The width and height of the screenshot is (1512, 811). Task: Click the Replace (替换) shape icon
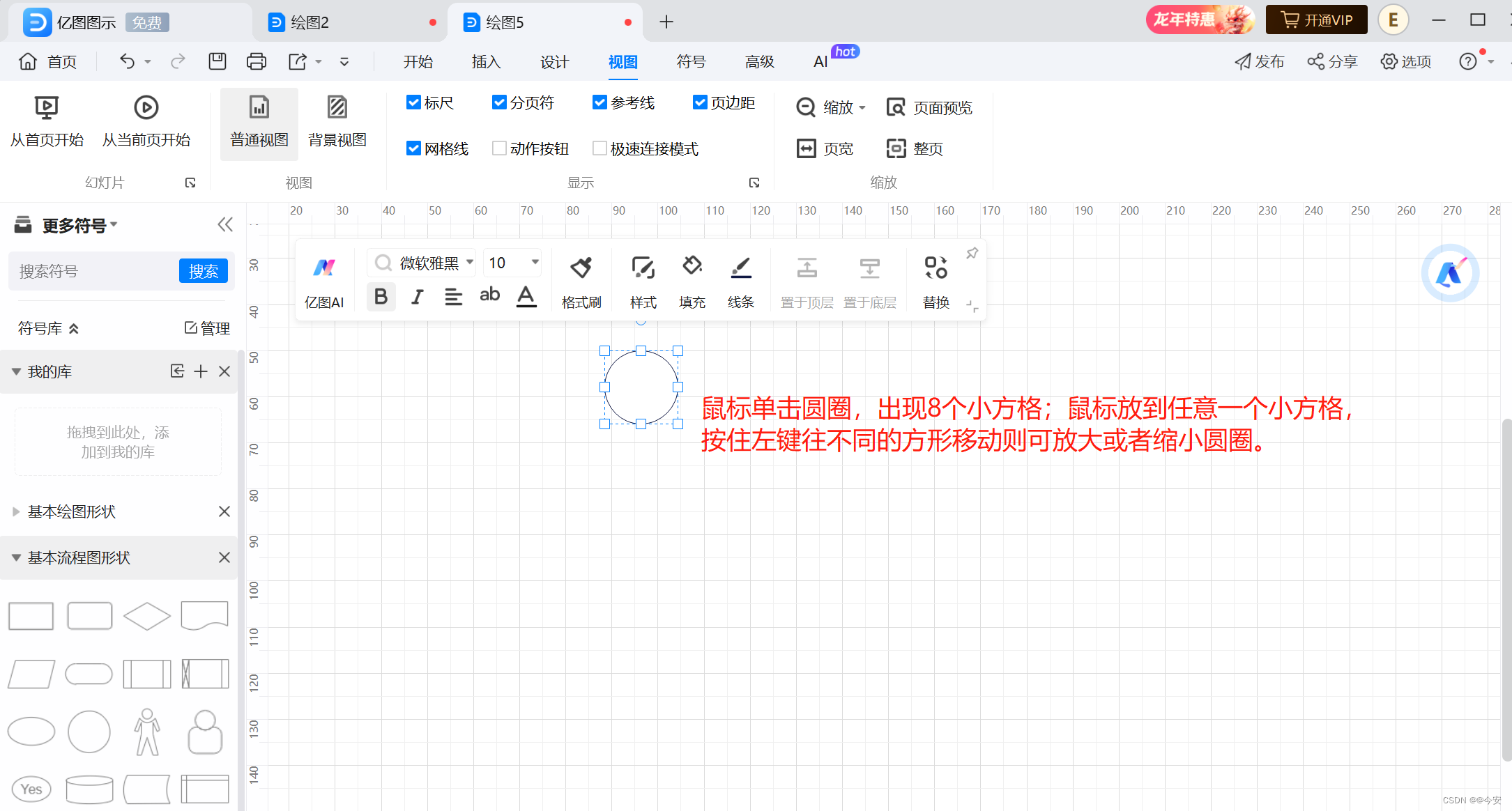pos(936,268)
